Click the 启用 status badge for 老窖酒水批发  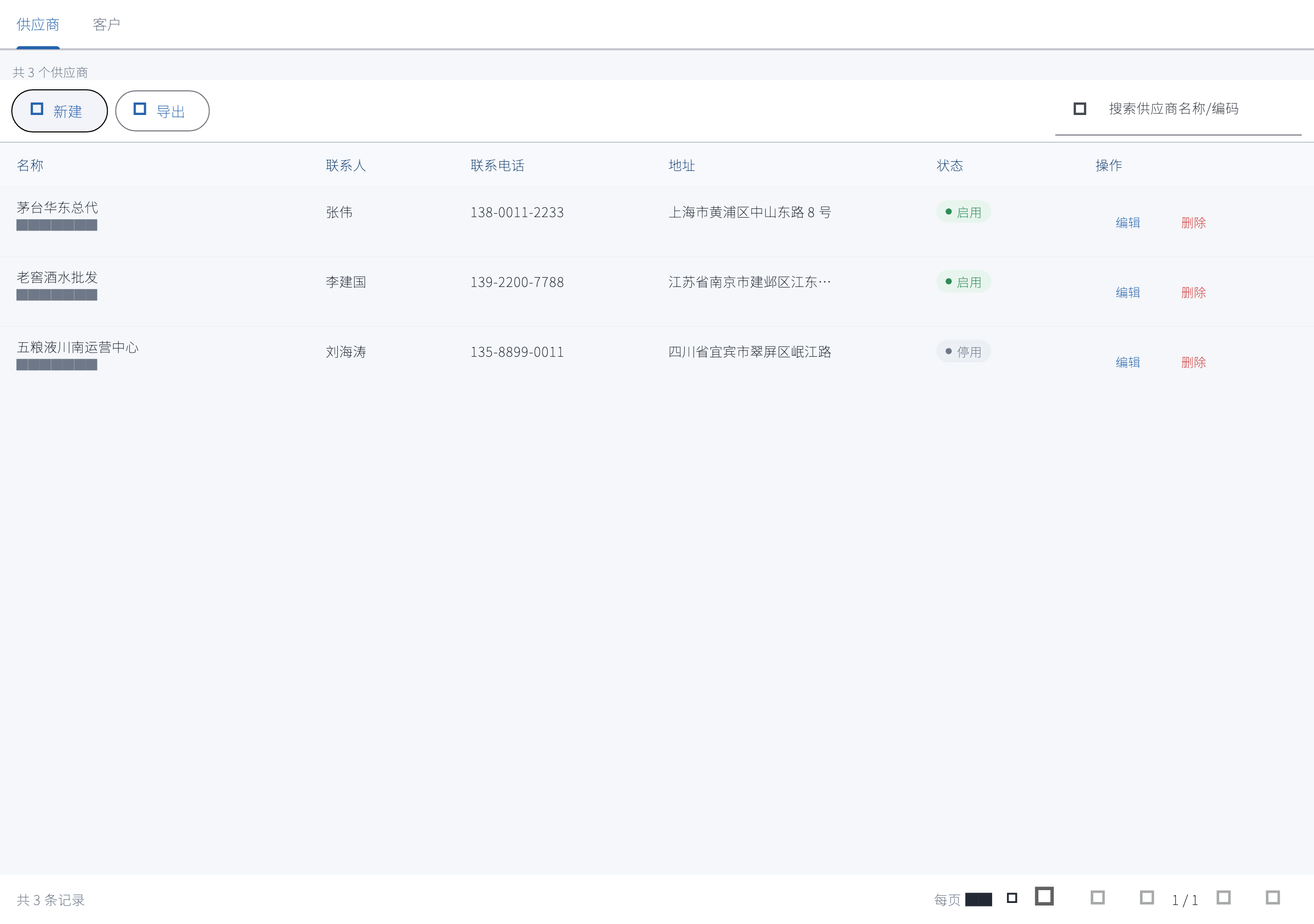pyautogui.click(x=963, y=282)
